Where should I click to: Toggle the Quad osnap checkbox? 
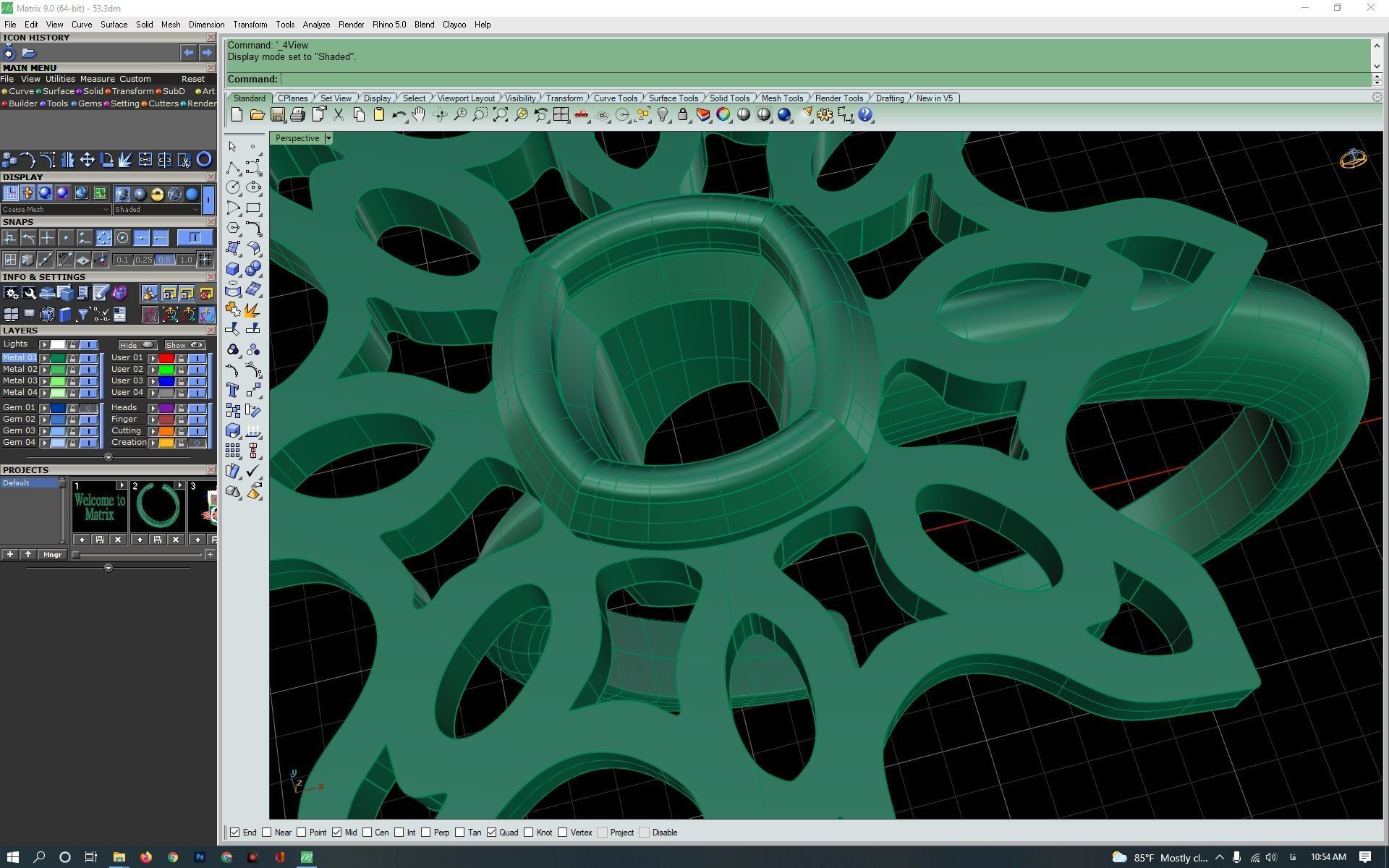point(491,833)
